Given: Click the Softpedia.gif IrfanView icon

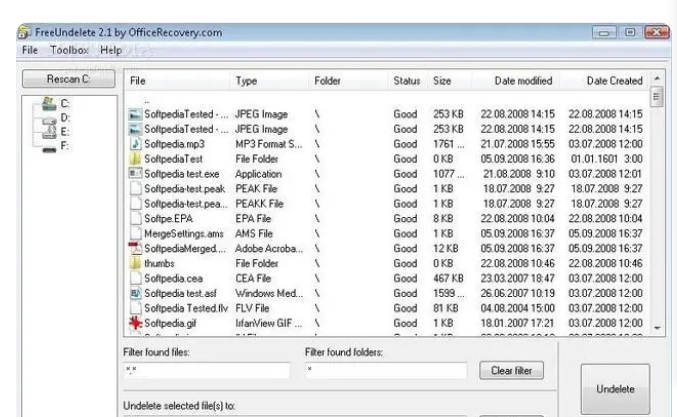Looking at the screenshot, I should (135, 323).
